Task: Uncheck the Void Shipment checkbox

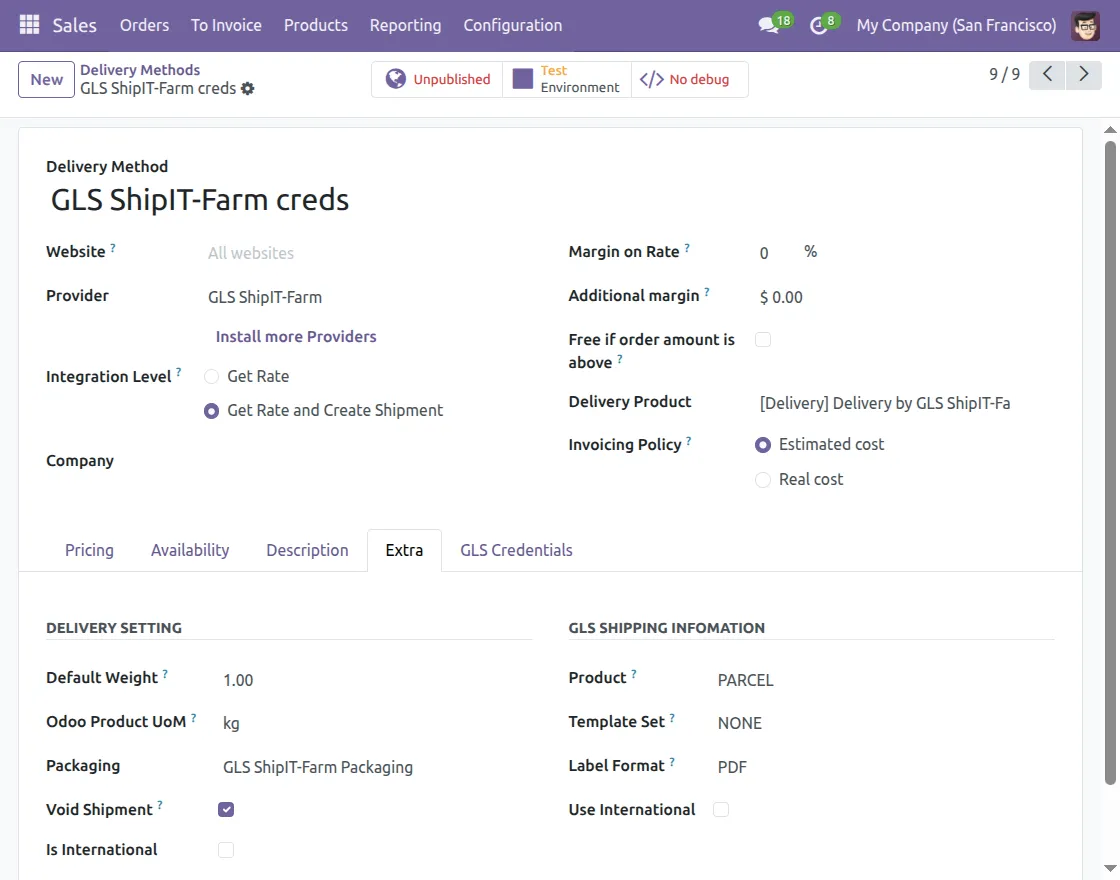Action: pos(226,809)
